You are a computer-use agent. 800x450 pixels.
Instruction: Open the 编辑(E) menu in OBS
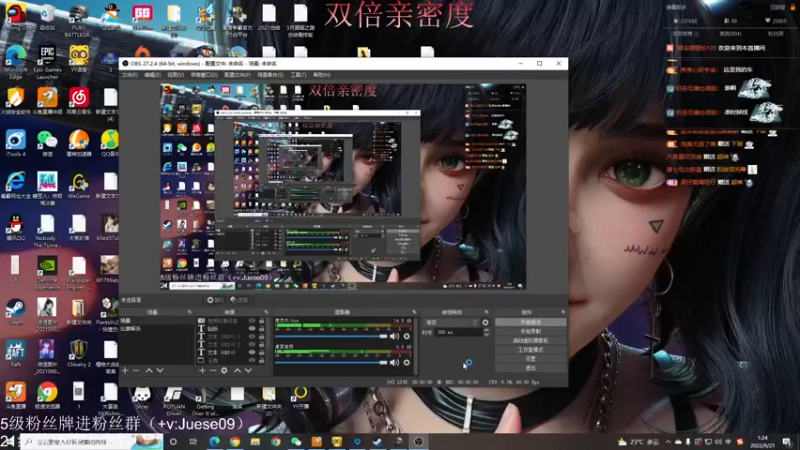point(153,75)
